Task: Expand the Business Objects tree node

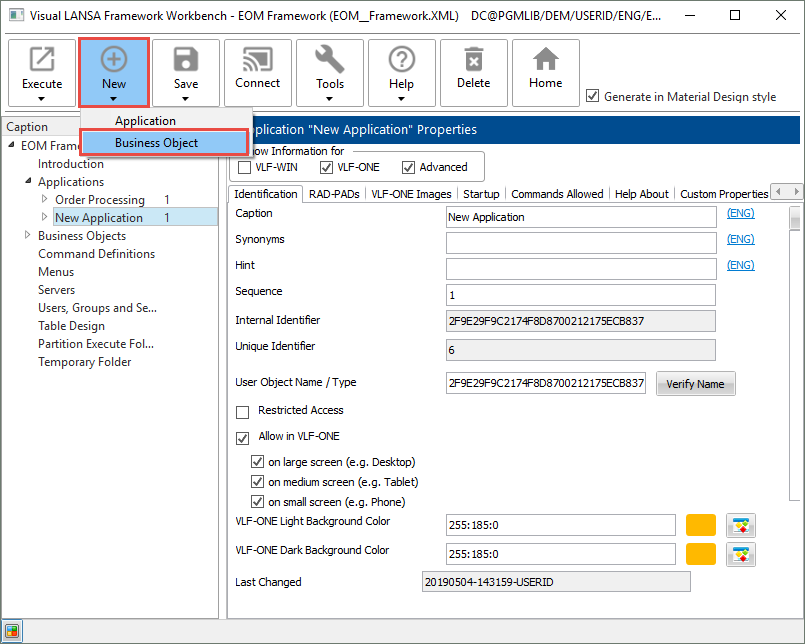Action: click(x=28, y=236)
